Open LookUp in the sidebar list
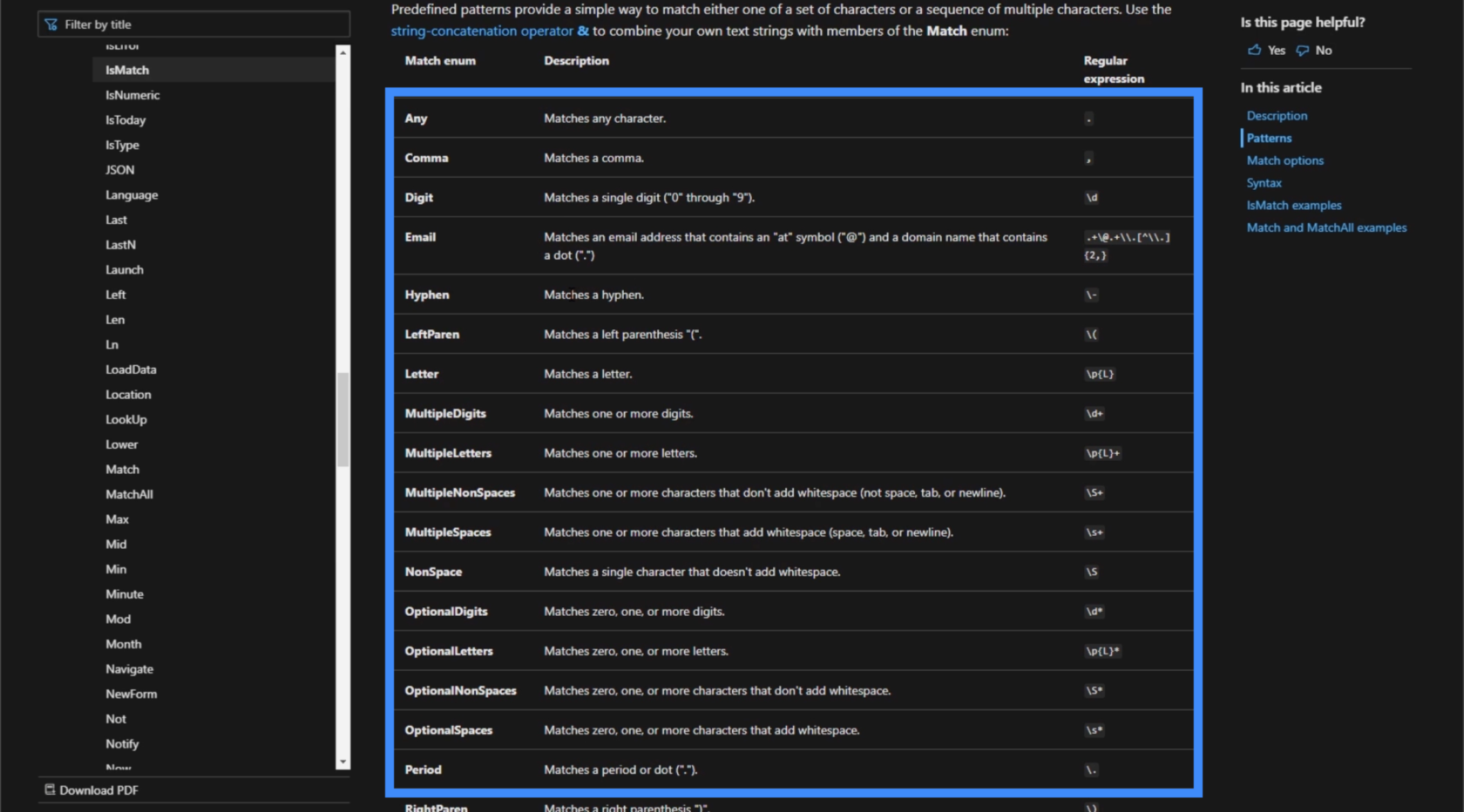Image resolution: width=1464 pixels, height=812 pixels. (x=125, y=420)
